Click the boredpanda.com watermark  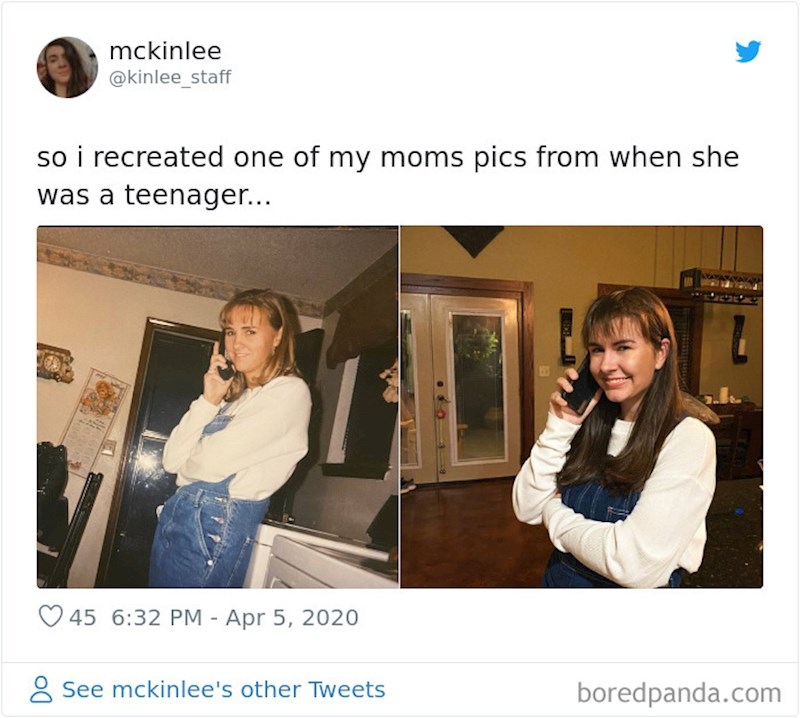point(678,692)
